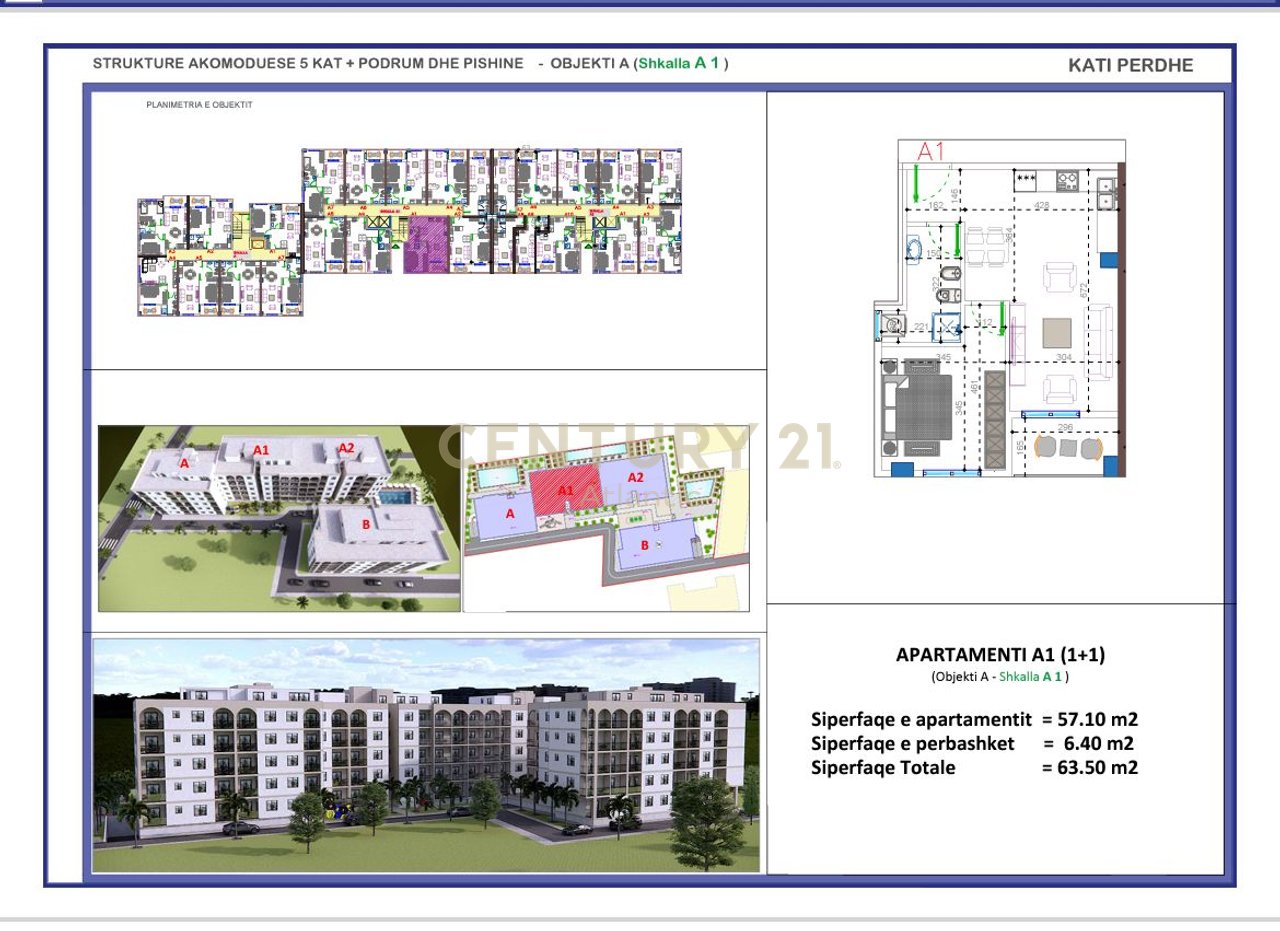Screen dimensions: 1280x931
Task: Select the sofa symbol in the living room
Action: click(1099, 343)
